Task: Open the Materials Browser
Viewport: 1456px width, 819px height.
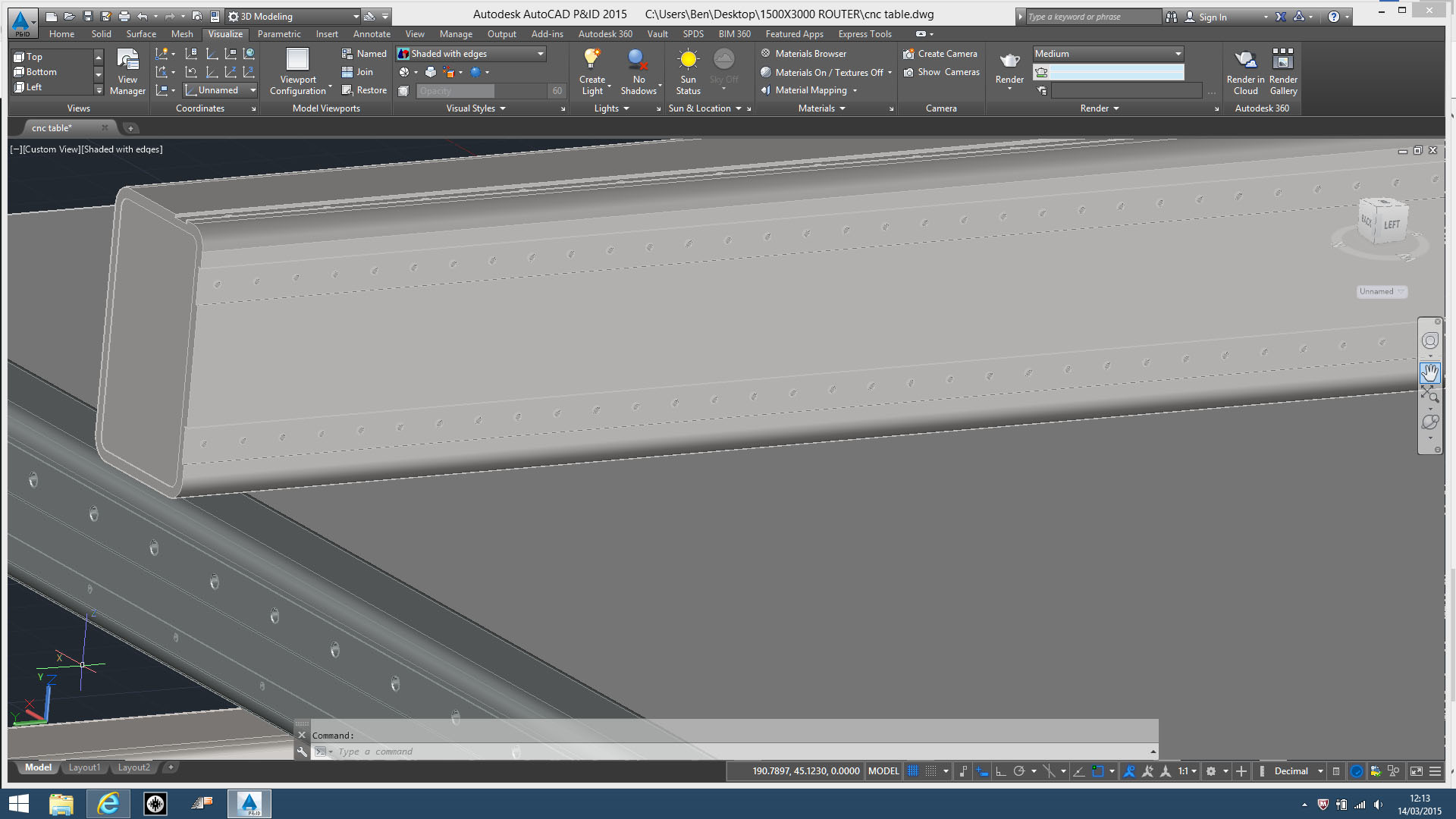Action: click(810, 54)
